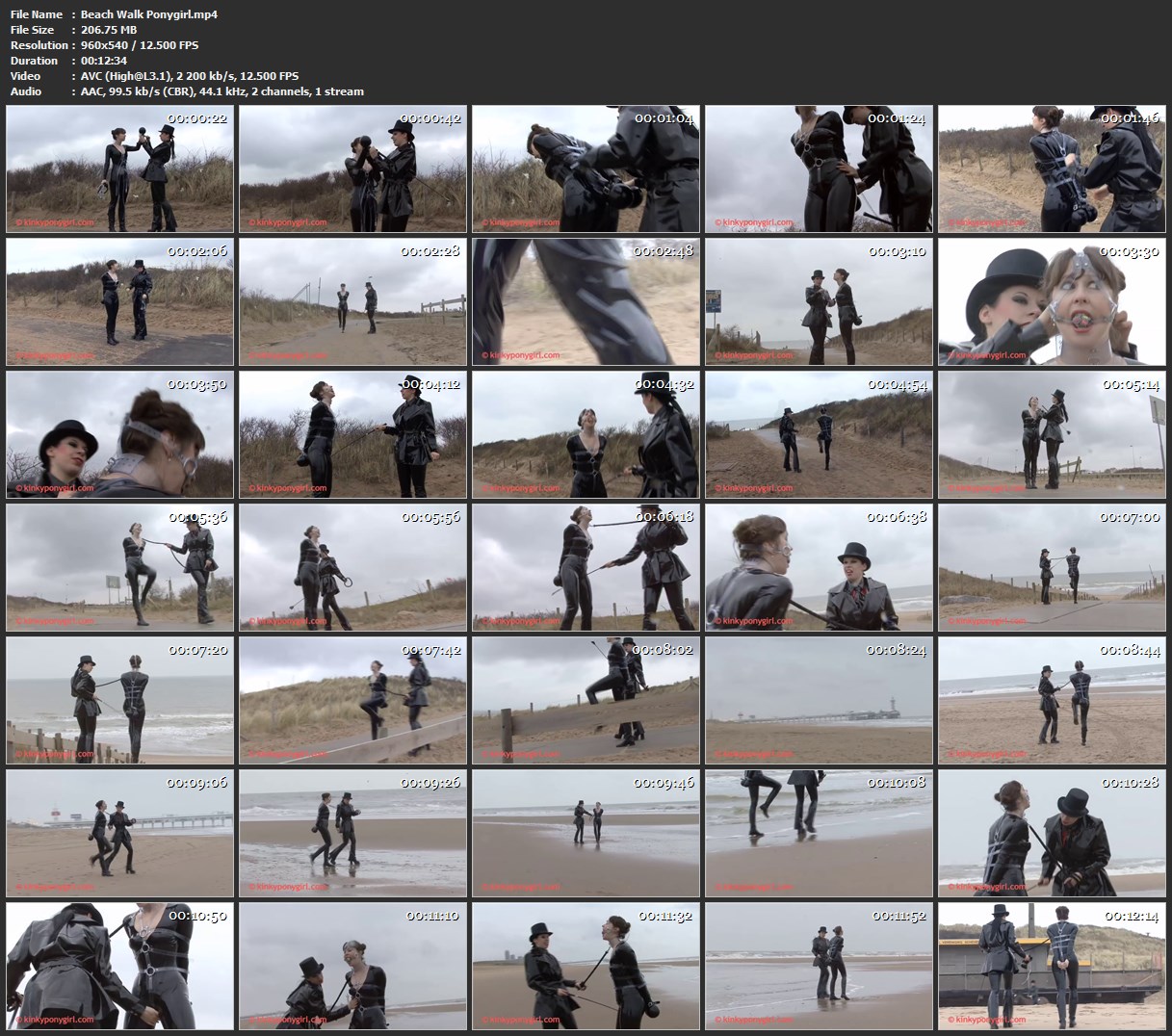Screen dimensions: 1172x1036
Task: Select the file size value '206.75 MB'
Action: click(108, 30)
